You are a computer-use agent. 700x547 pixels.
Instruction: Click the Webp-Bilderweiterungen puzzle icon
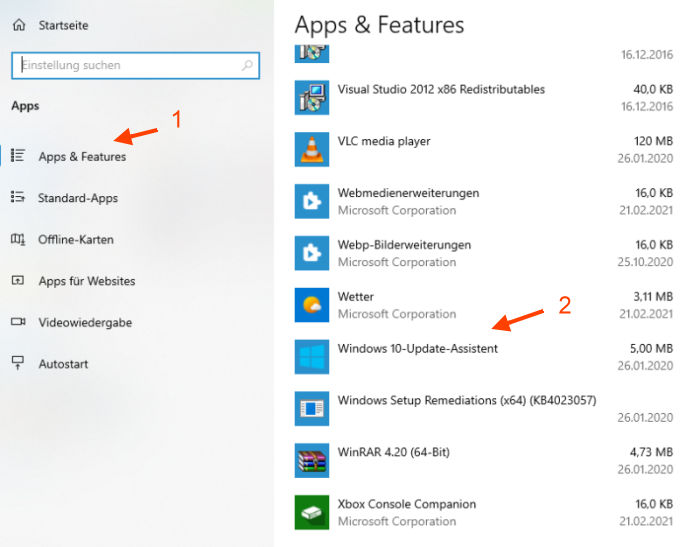[x=312, y=253]
